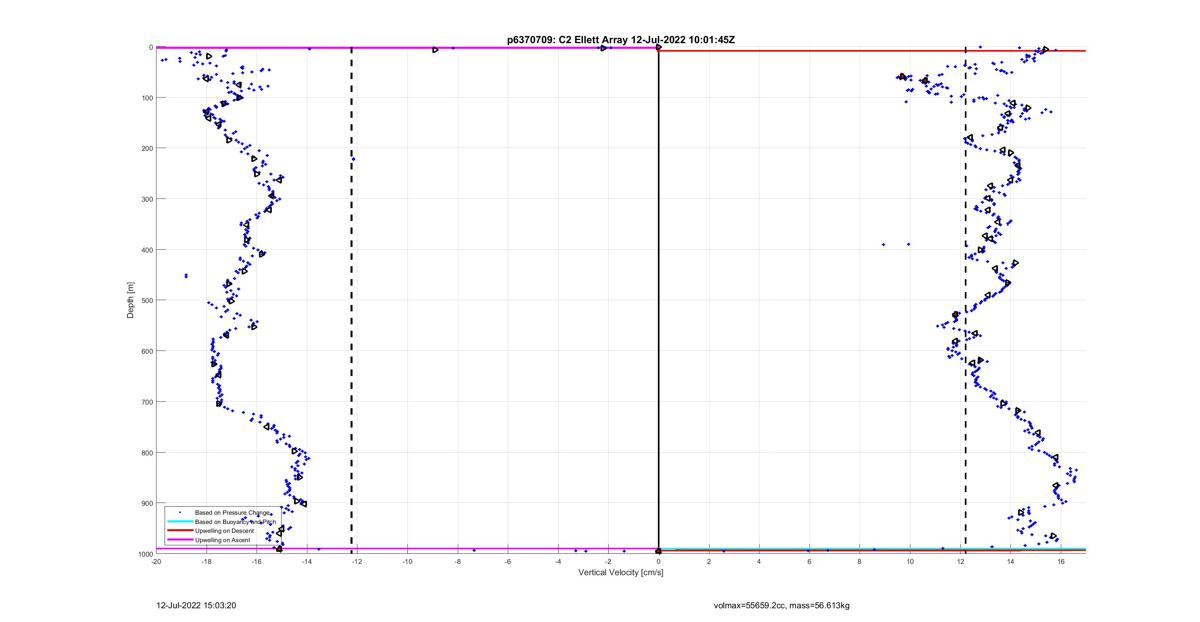Click the positive x-axis tick label '2'

(x=709, y=562)
